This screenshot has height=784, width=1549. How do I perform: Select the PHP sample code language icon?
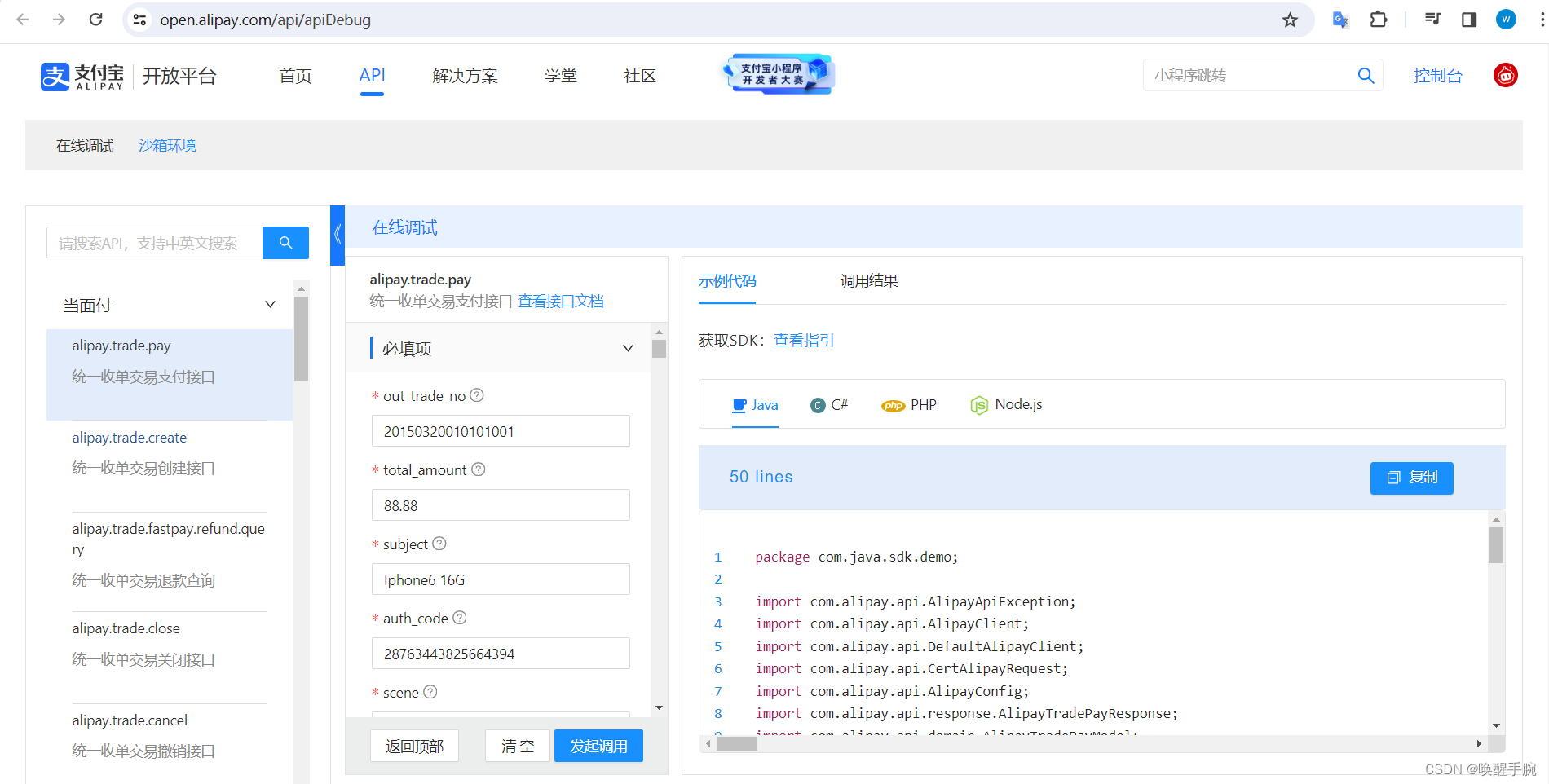894,404
